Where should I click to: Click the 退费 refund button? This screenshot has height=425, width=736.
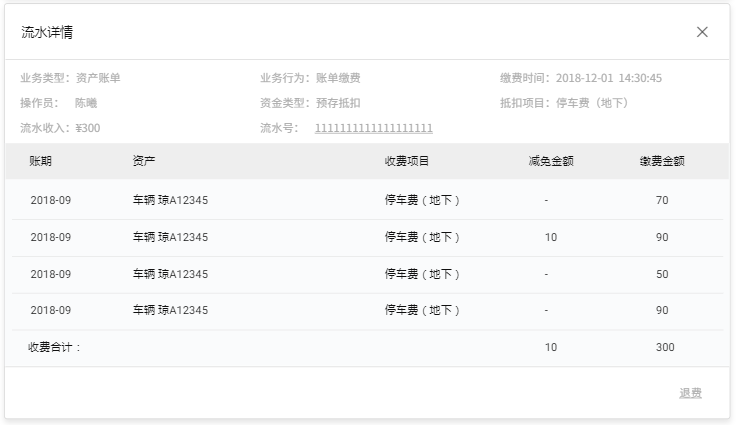[x=690, y=393]
